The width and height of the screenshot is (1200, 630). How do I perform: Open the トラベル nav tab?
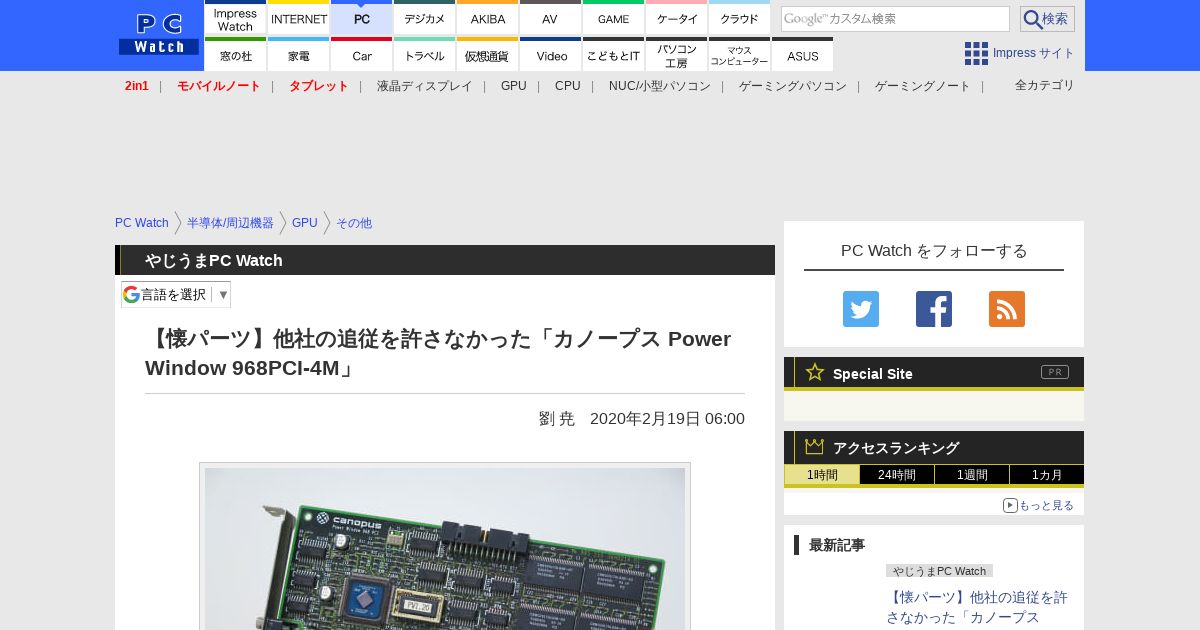point(425,55)
